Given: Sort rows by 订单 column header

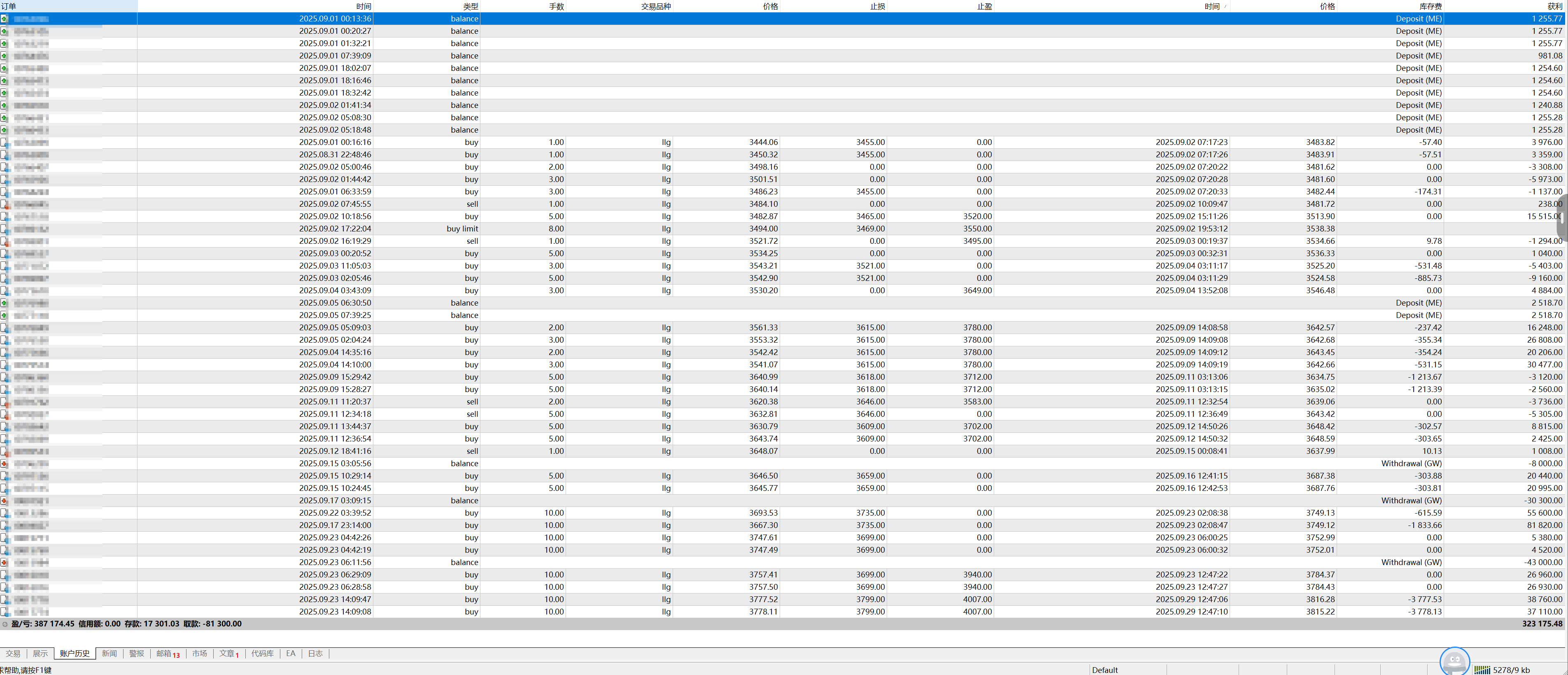Looking at the screenshot, I should pos(9,6).
